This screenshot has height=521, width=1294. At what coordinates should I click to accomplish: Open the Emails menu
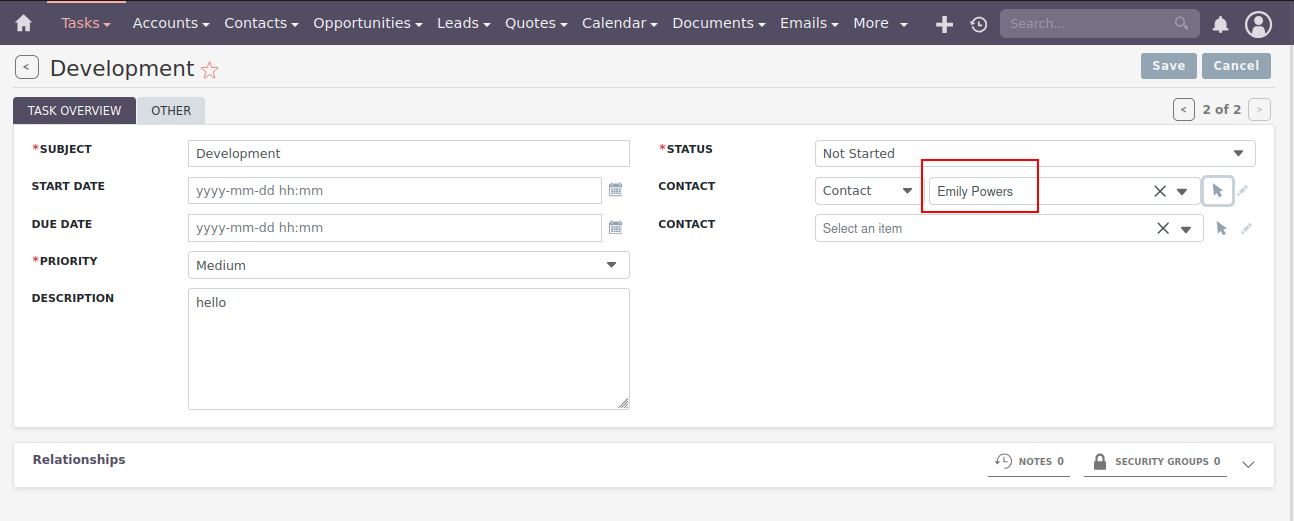pyautogui.click(x=809, y=23)
